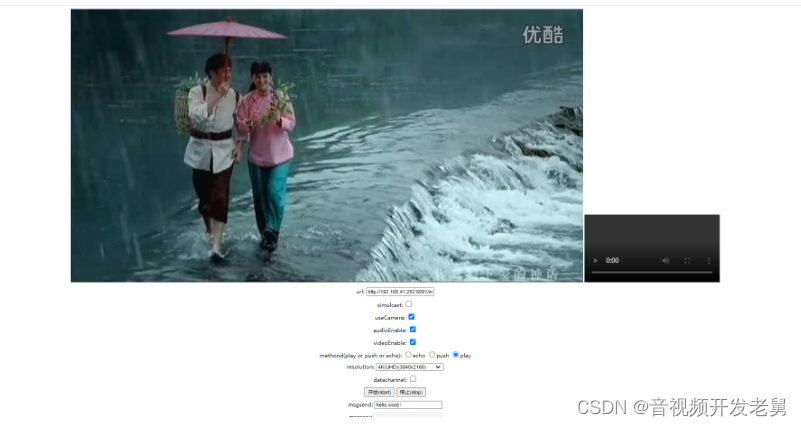Uncheck the useCamera checkbox
801x427 pixels.
[x=411, y=317]
